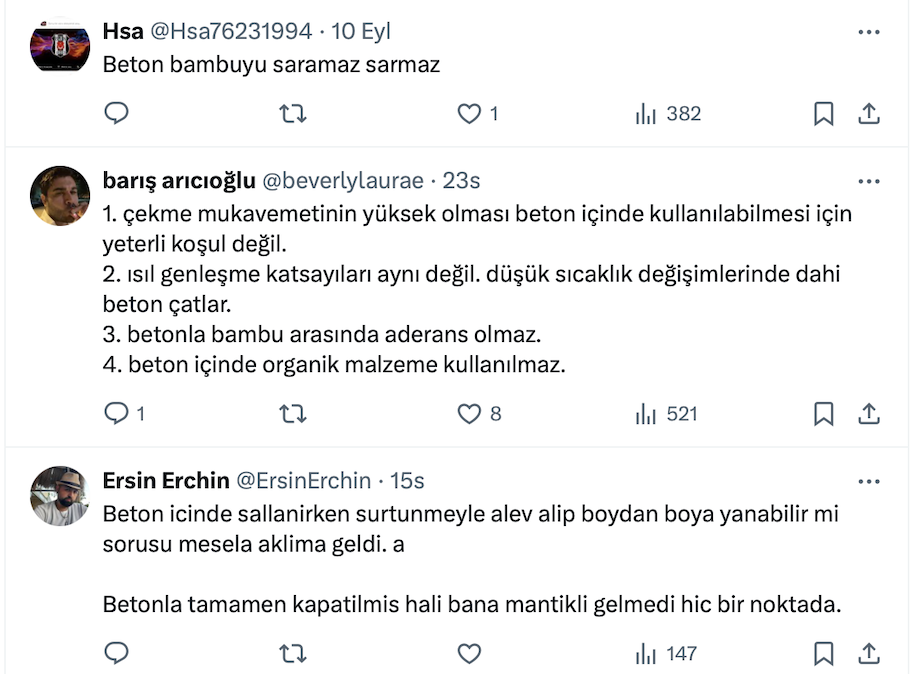Open more menu on barış arıcıoğlu's tweet
The width and height of the screenshot is (914, 674).
click(x=869, y=181)
